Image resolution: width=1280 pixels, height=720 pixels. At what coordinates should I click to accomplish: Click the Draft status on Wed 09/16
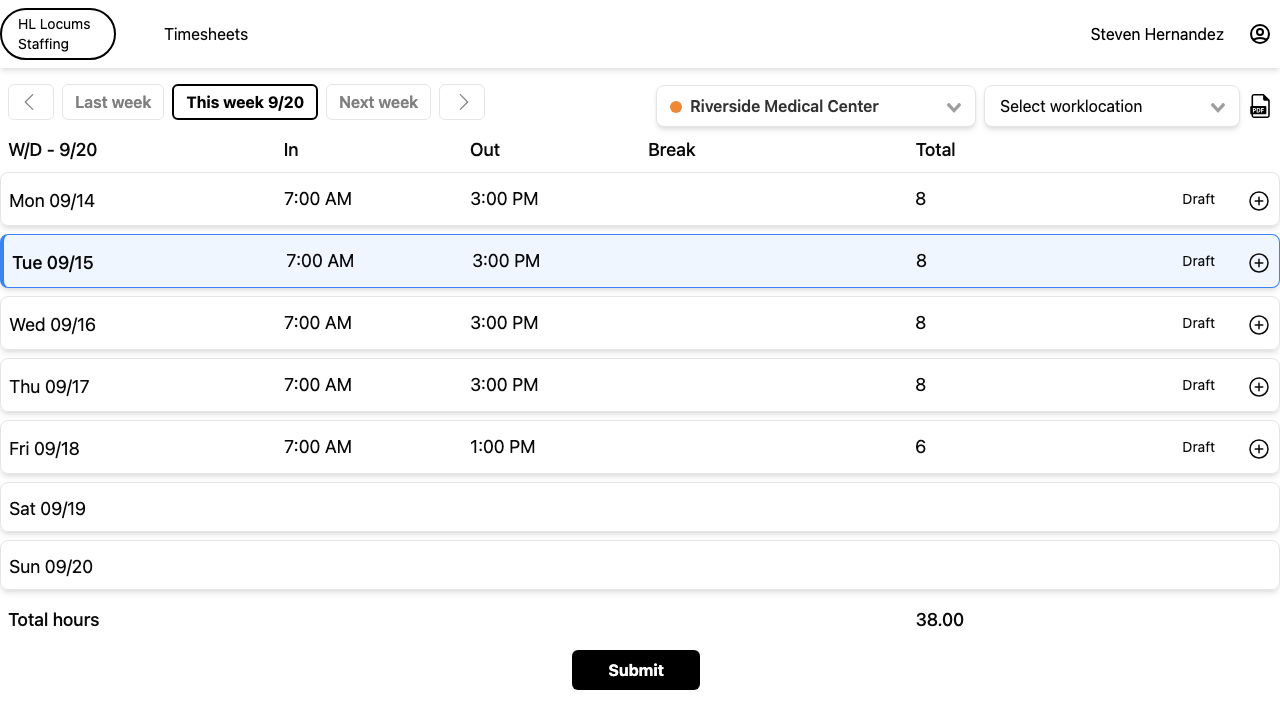1198,323
